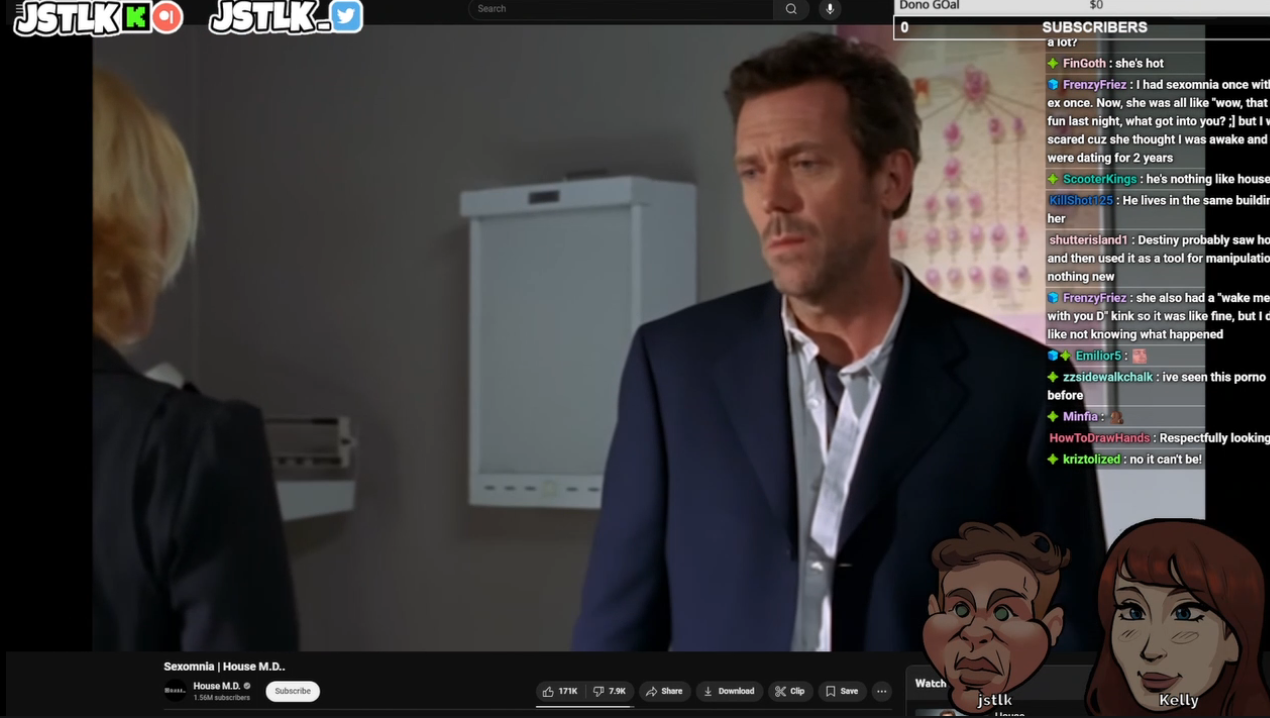Image resolution: width=1270 pixels, height=718 pixels.
Task: Dislike the video with the 7.9K thumbs down
Action: click(x=609, y=691)
